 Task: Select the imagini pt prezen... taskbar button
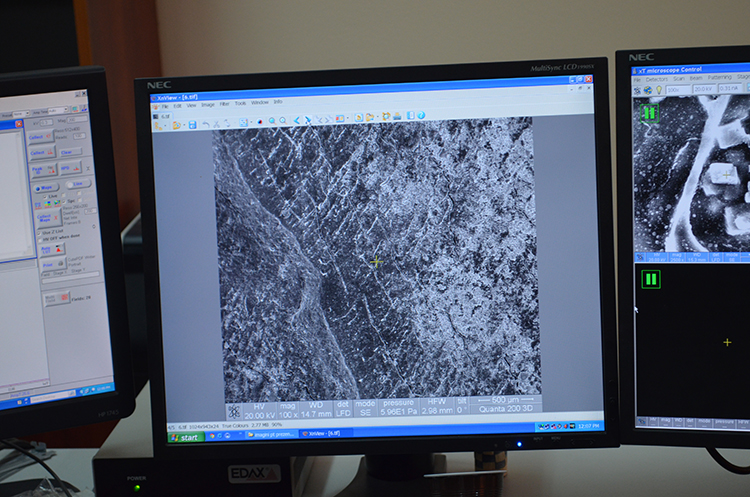272,434
